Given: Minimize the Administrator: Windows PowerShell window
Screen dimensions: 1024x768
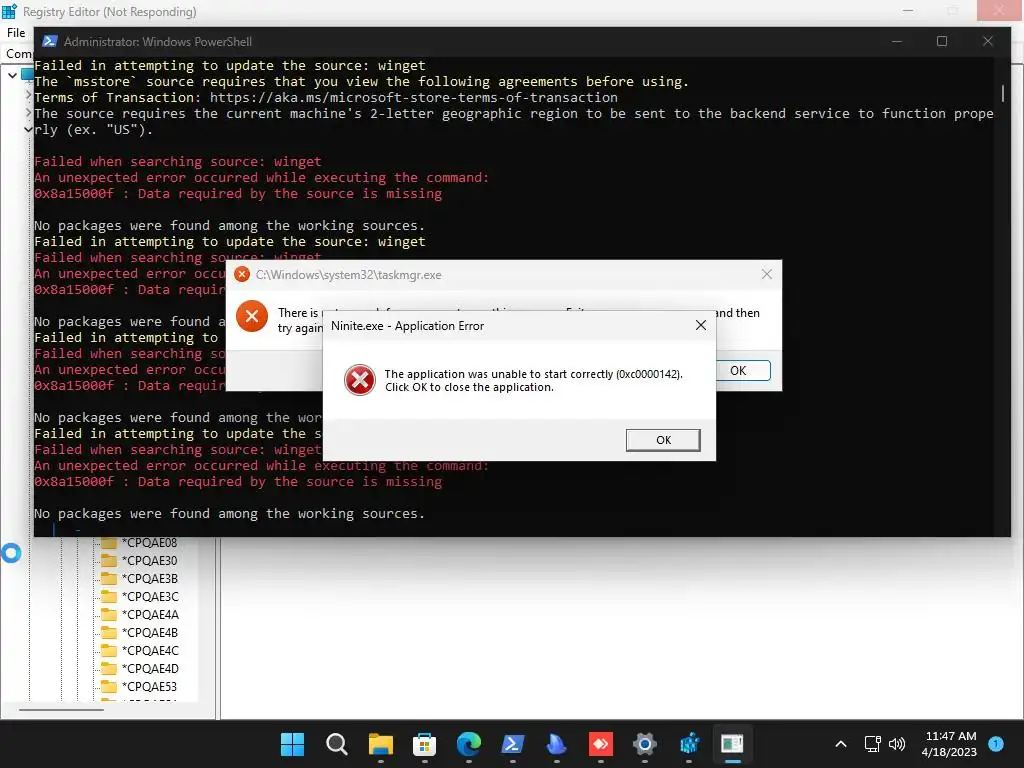Looking at the screenshot, I should coord(897,41).
